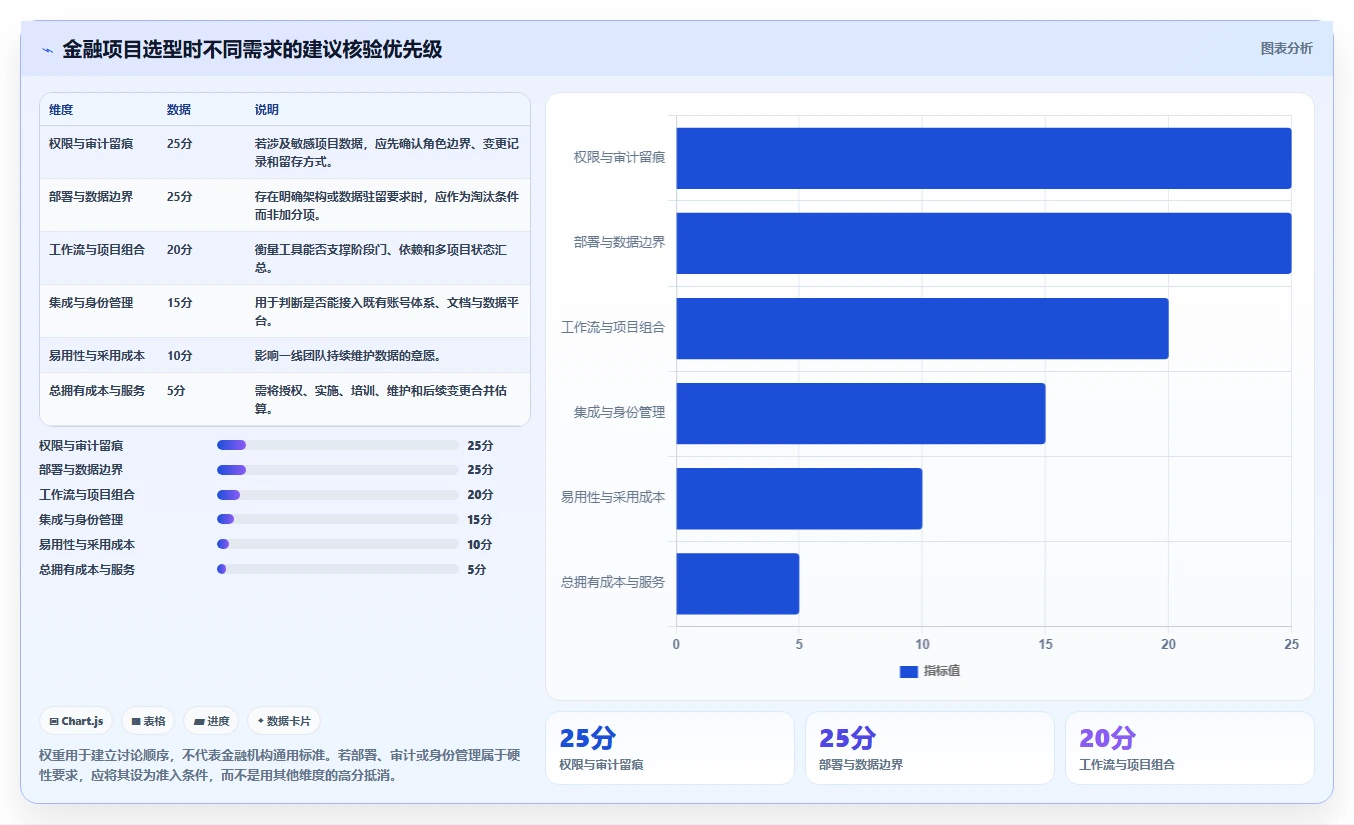This screenshot has height=825, width=1354.
Task: Click the 工作流与项目组合 20分 progress bar
Action: point(338,495)
